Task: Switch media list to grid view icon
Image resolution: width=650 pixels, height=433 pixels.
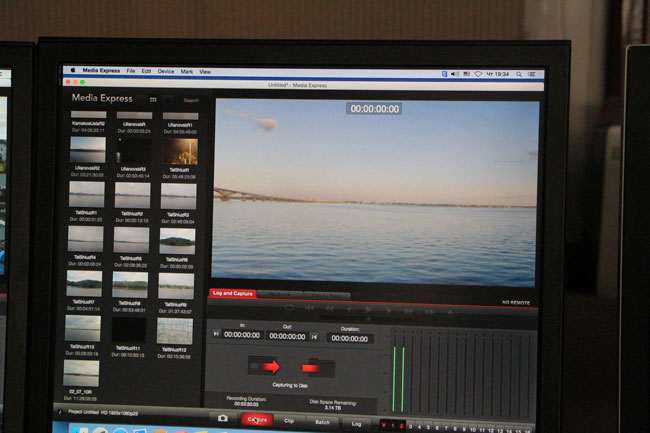Action: 153,100
